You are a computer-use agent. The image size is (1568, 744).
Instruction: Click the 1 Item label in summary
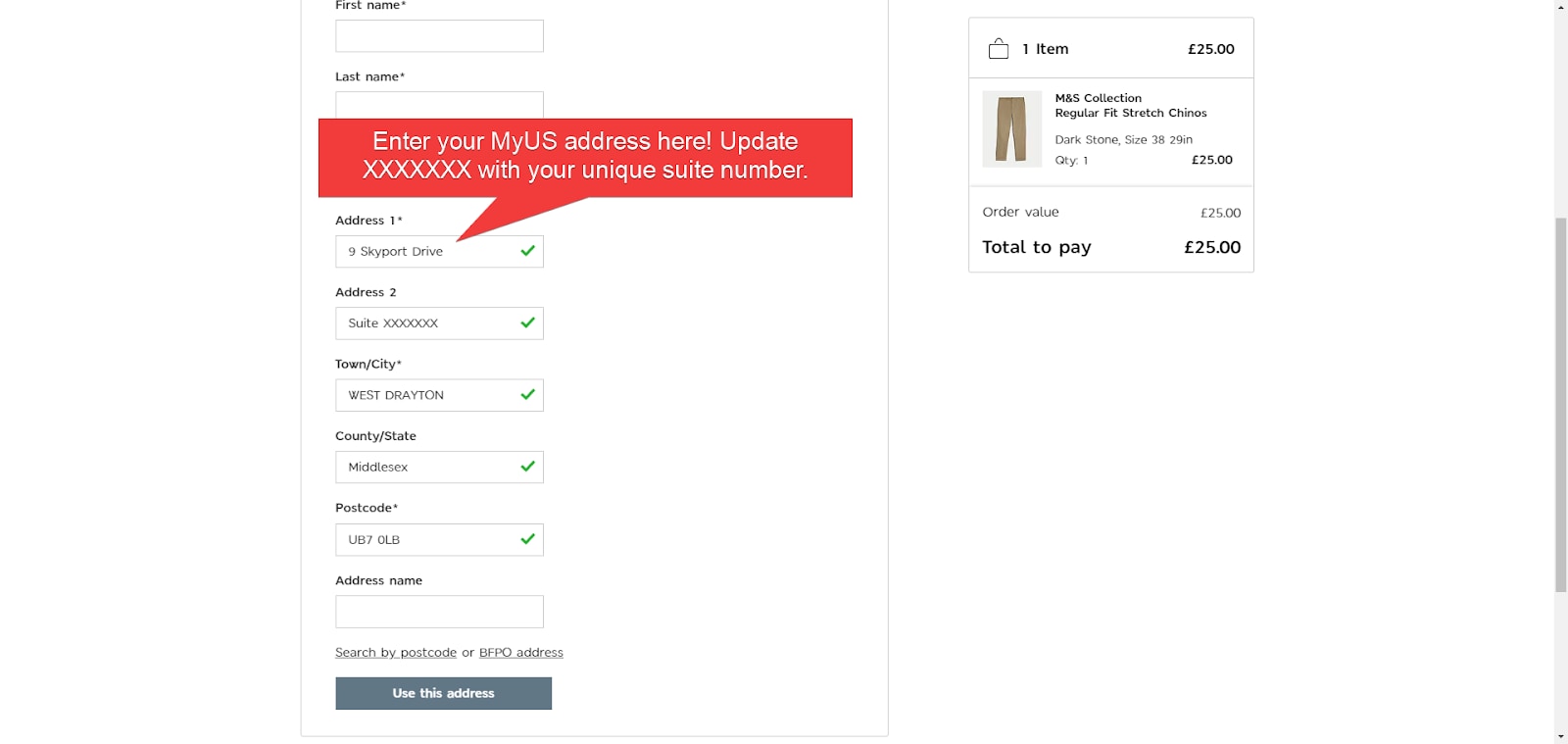[x=1046, y=49]
